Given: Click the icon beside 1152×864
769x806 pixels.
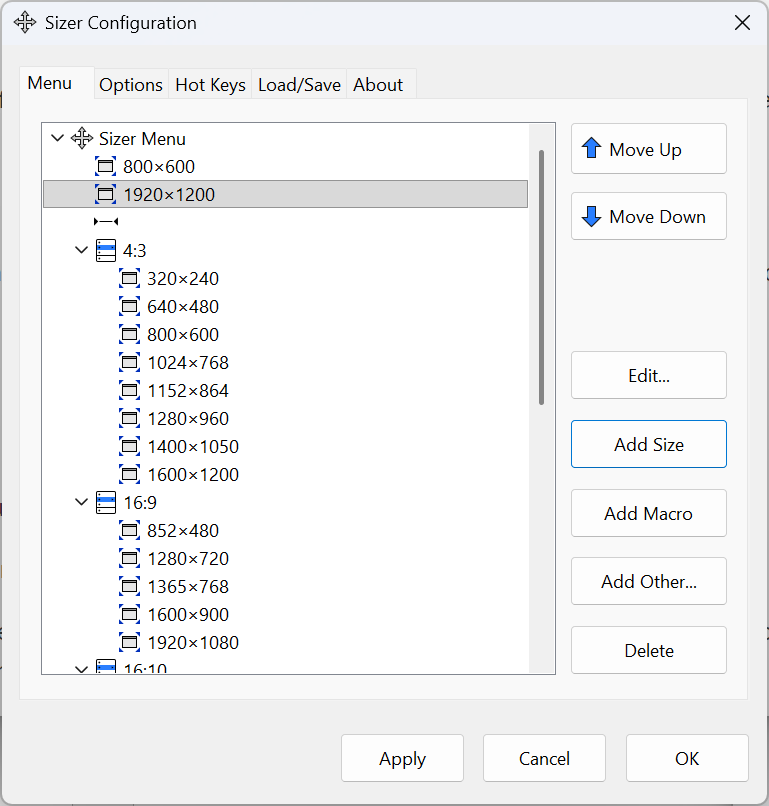Looking at the screenshot, I should [130, 391].
